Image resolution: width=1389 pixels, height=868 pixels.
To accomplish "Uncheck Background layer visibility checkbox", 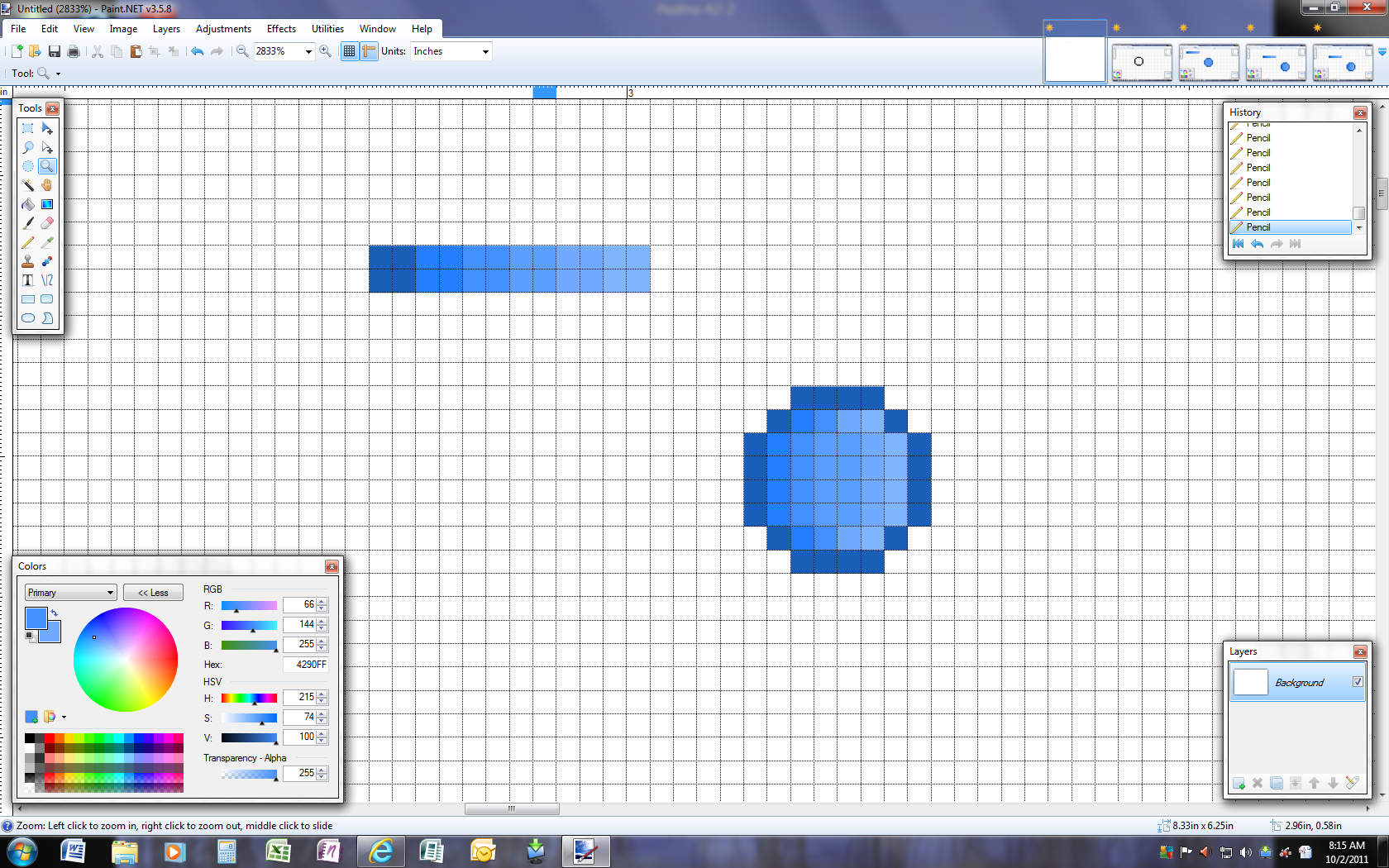I will click(x=1358, y=682).
